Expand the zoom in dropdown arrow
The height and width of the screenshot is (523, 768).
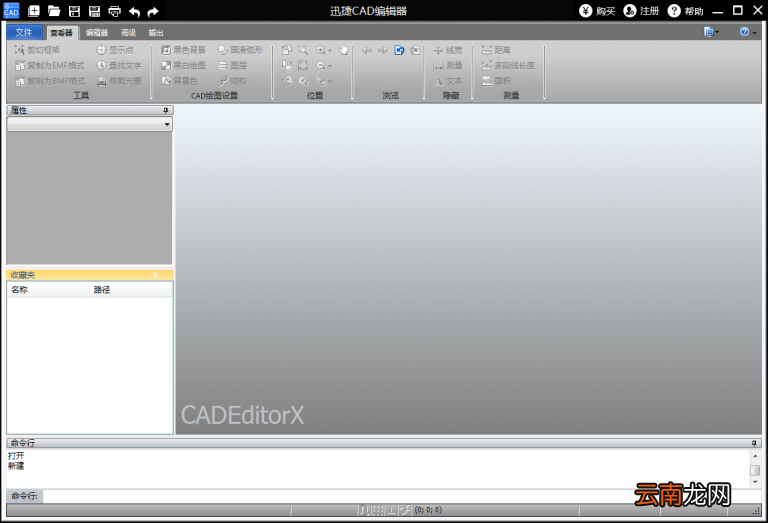330,50
